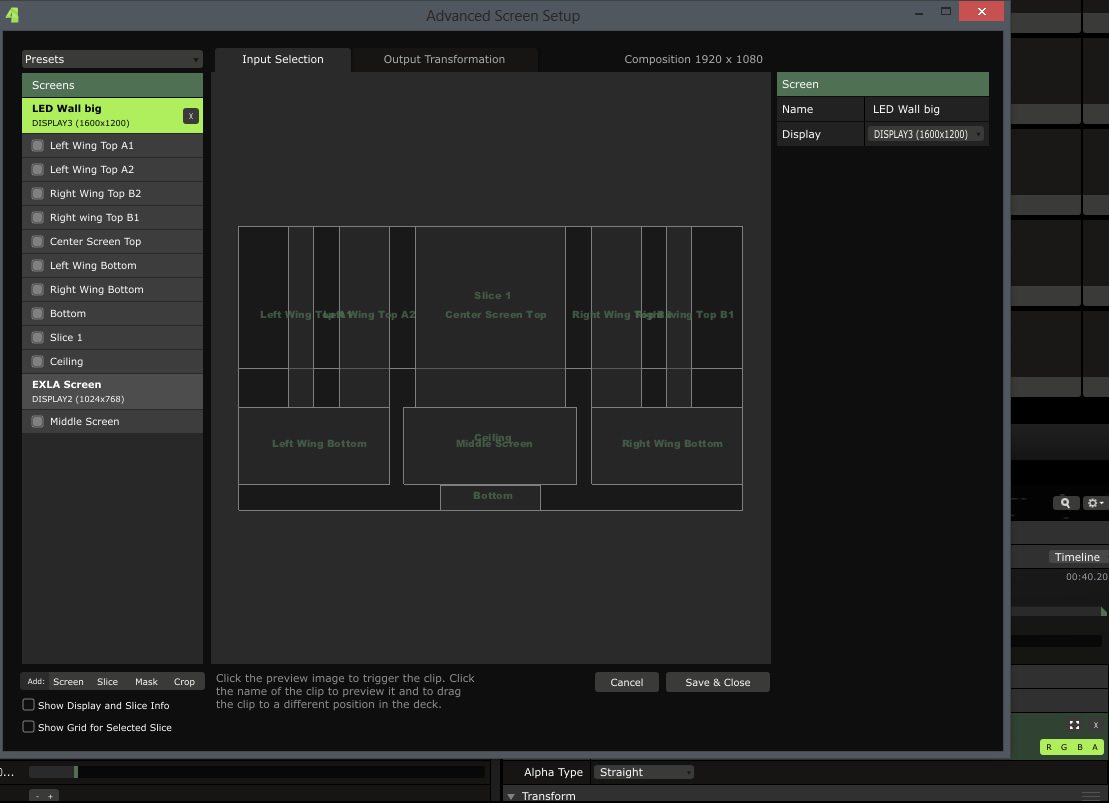Select the Center Screen Top slice icon
The image size is (1109, 803).
coord(38,242)
